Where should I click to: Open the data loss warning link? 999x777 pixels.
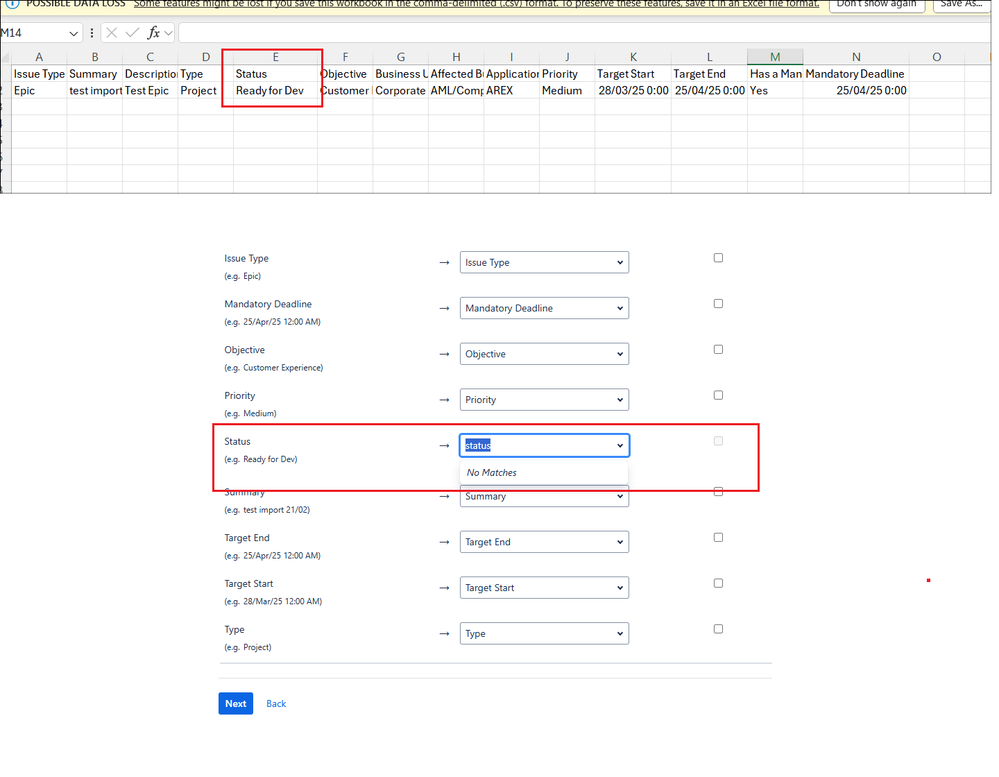point(477,4)
